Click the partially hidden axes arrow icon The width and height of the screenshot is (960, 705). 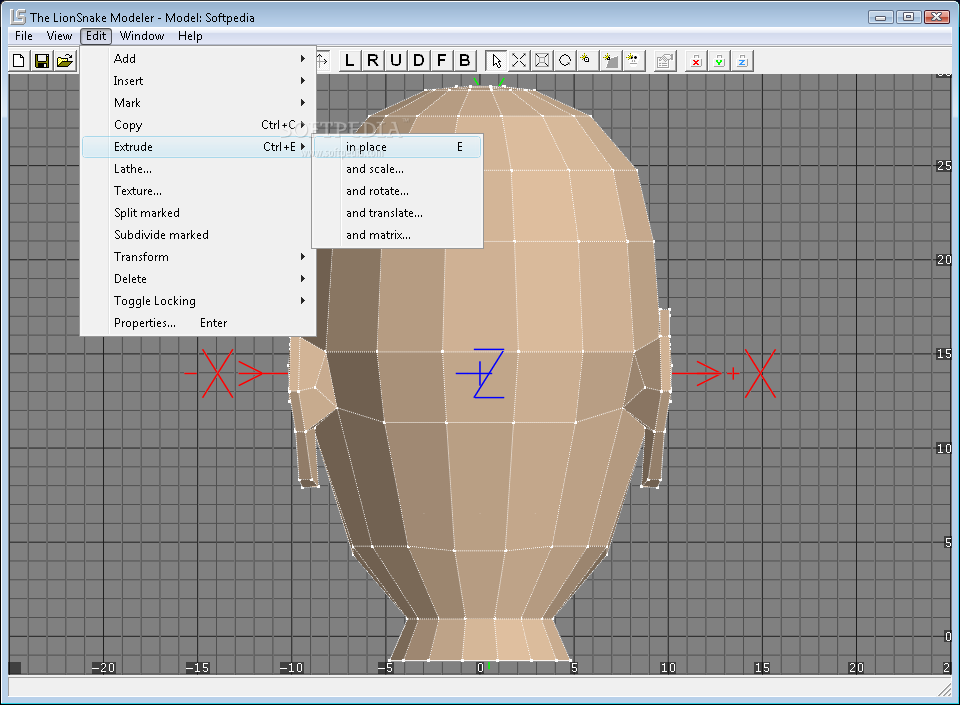[323, 61]
